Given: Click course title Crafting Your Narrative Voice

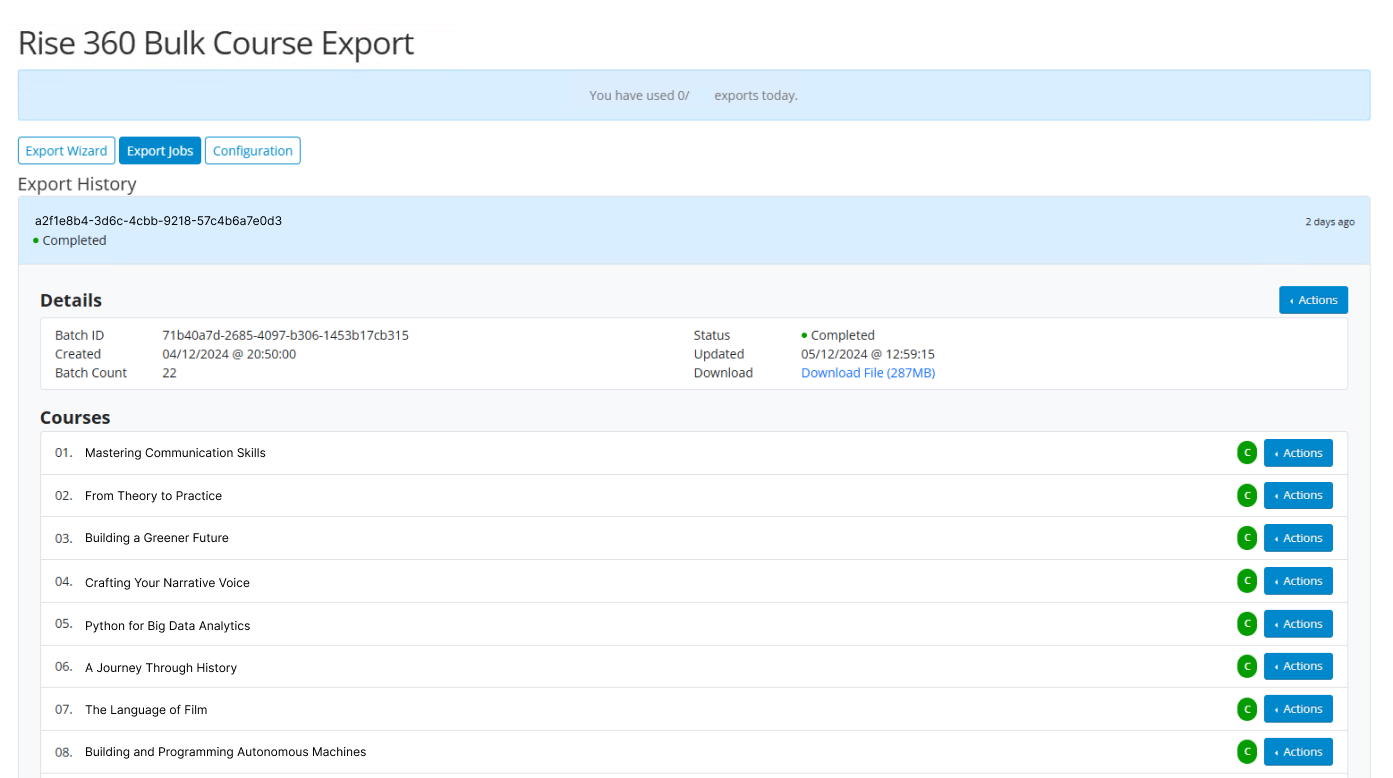Looking at the screenshot, I should tap(167, 583).
